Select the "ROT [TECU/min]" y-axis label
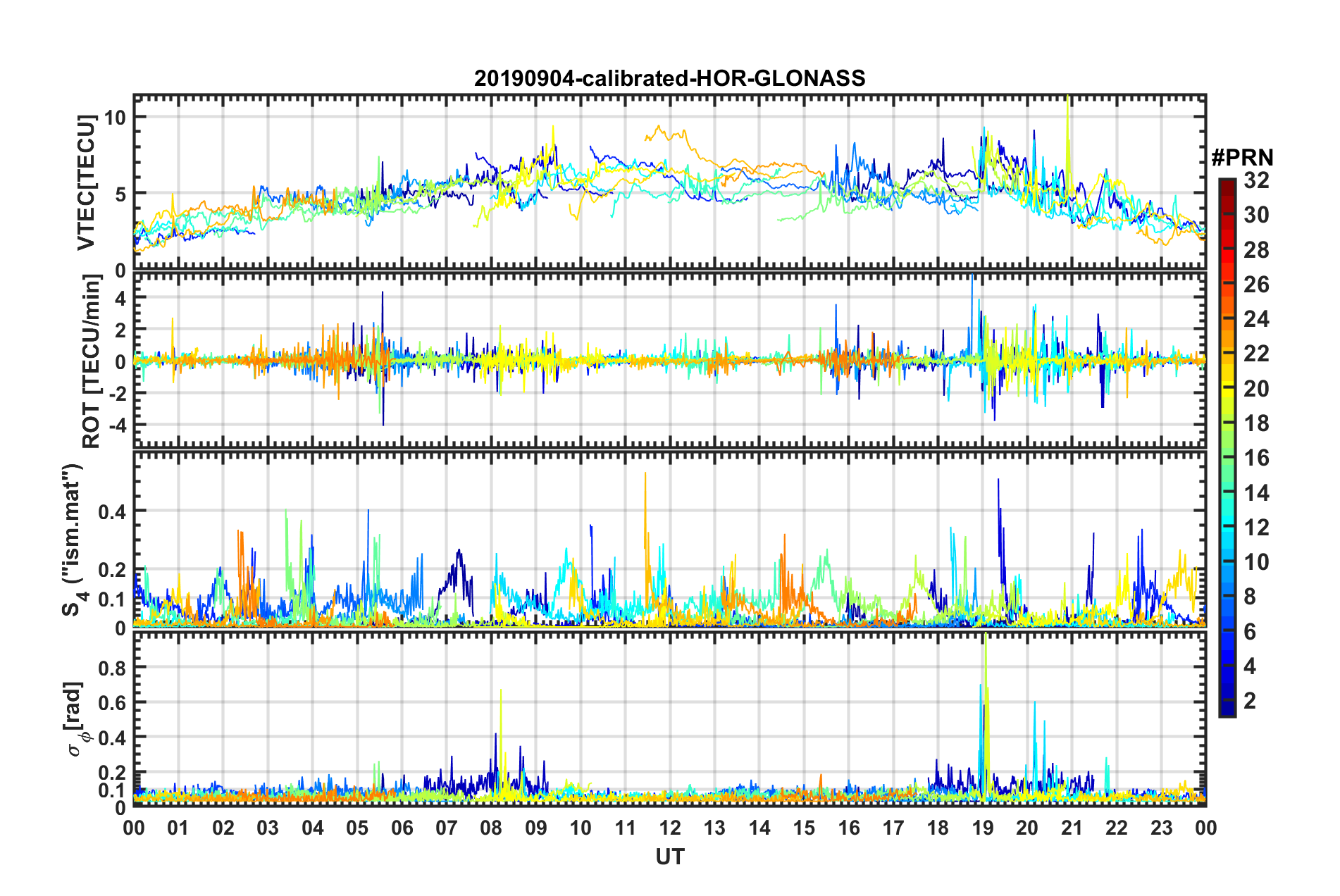The image size is (1340, 896). pos(91,361)
